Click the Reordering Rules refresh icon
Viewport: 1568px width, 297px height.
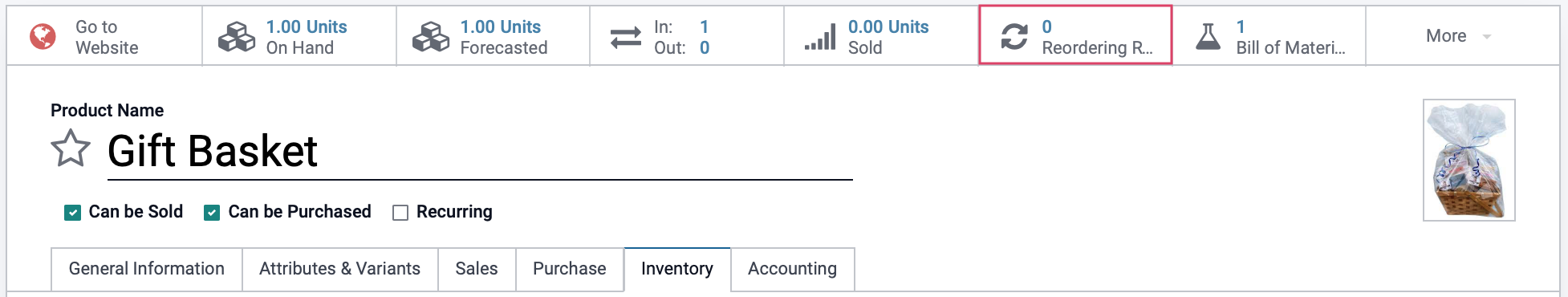click(1014, 36)
